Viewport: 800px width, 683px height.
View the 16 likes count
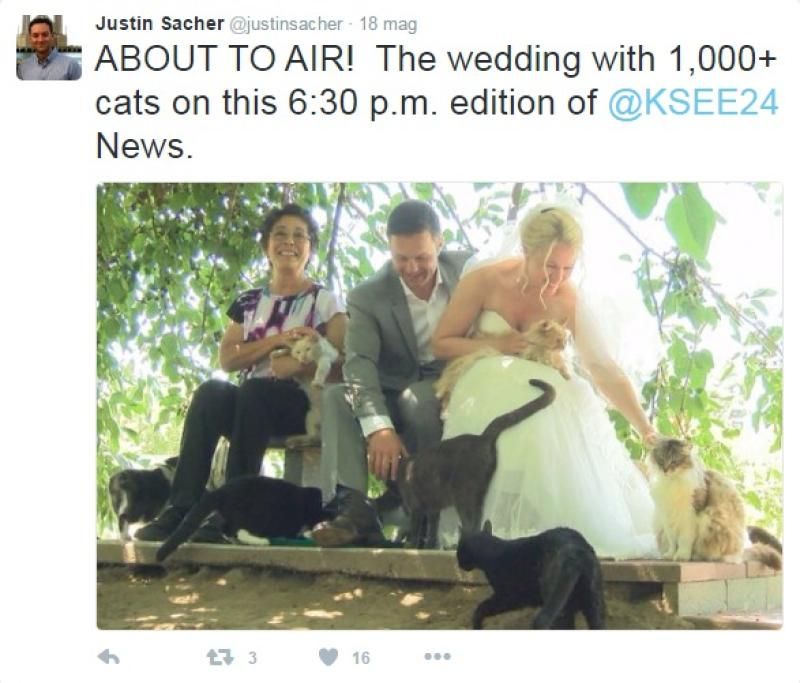tap(360, 657)
